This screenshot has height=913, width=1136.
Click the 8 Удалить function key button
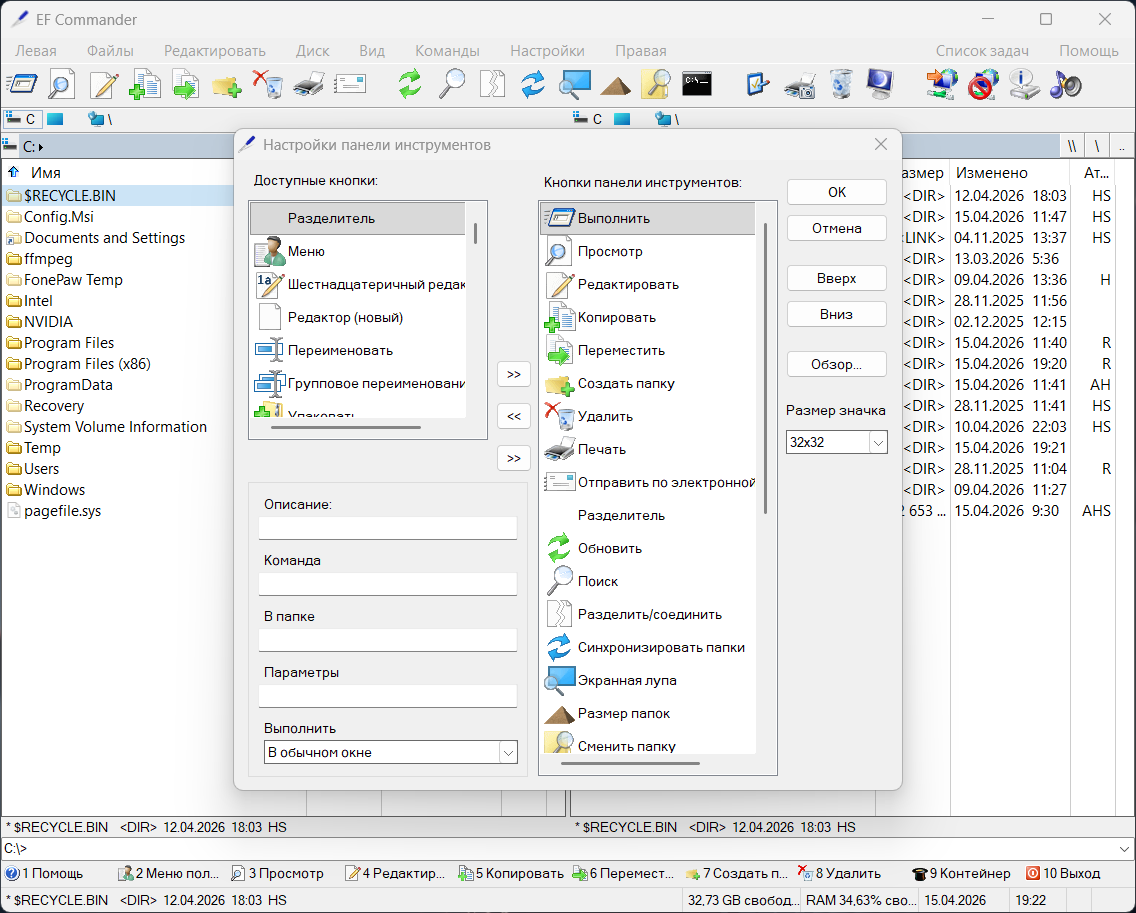click(840, 873)
